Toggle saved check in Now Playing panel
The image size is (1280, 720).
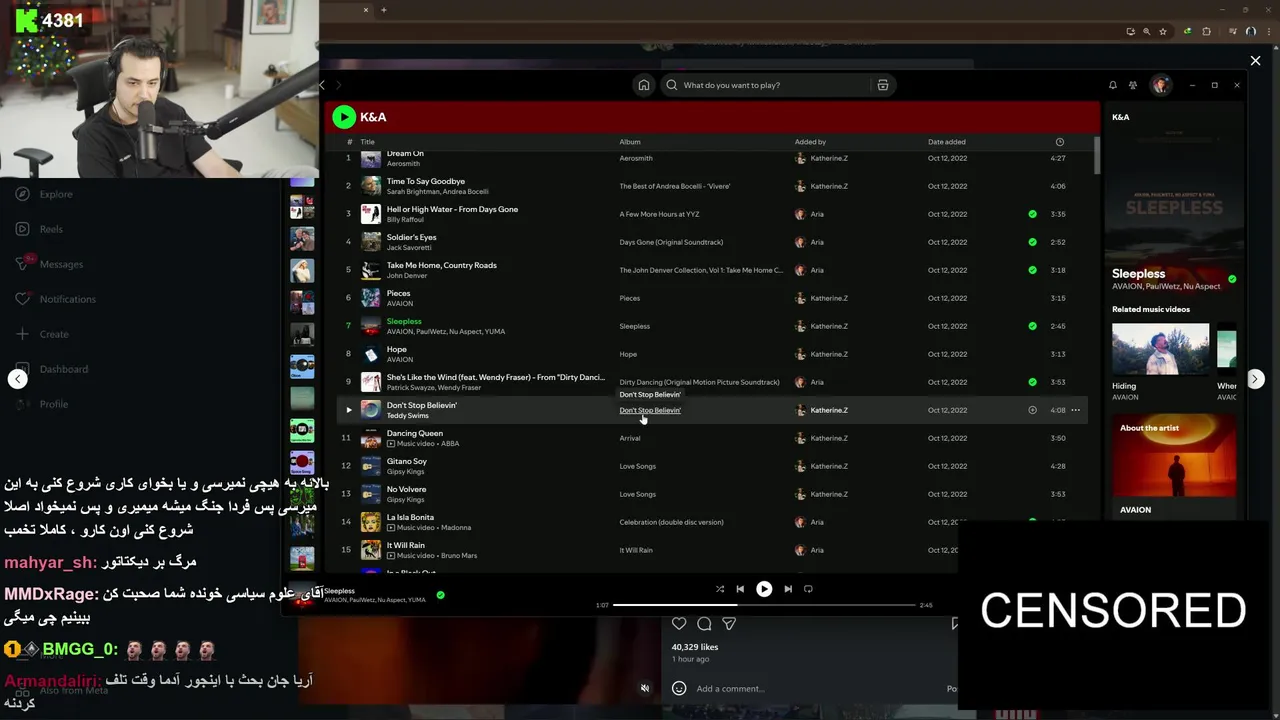click(1232, 279)
